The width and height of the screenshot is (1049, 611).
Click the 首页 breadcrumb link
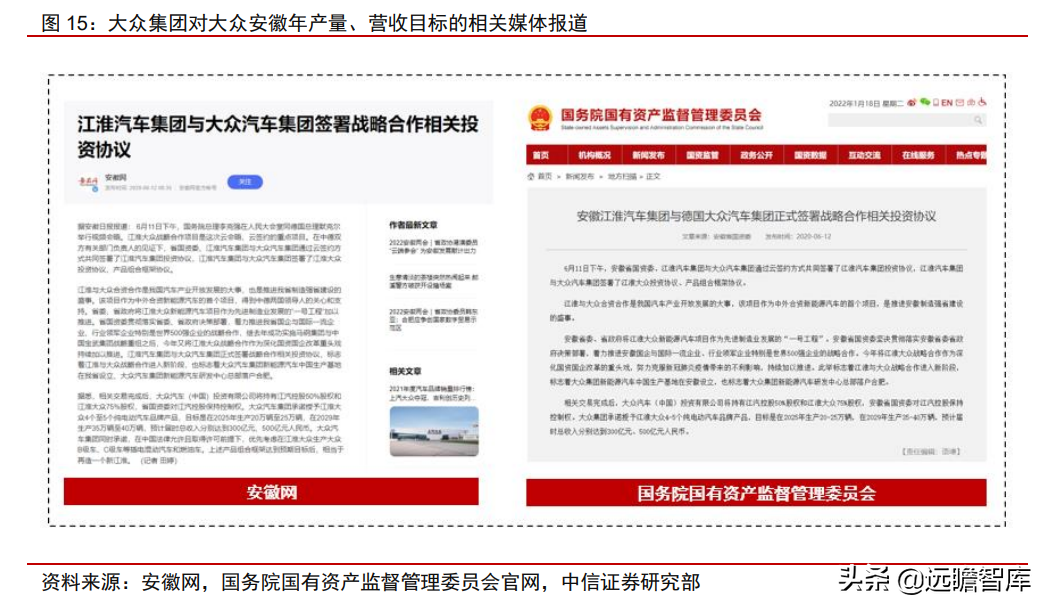pyautogui.click(x=545, y=176)
